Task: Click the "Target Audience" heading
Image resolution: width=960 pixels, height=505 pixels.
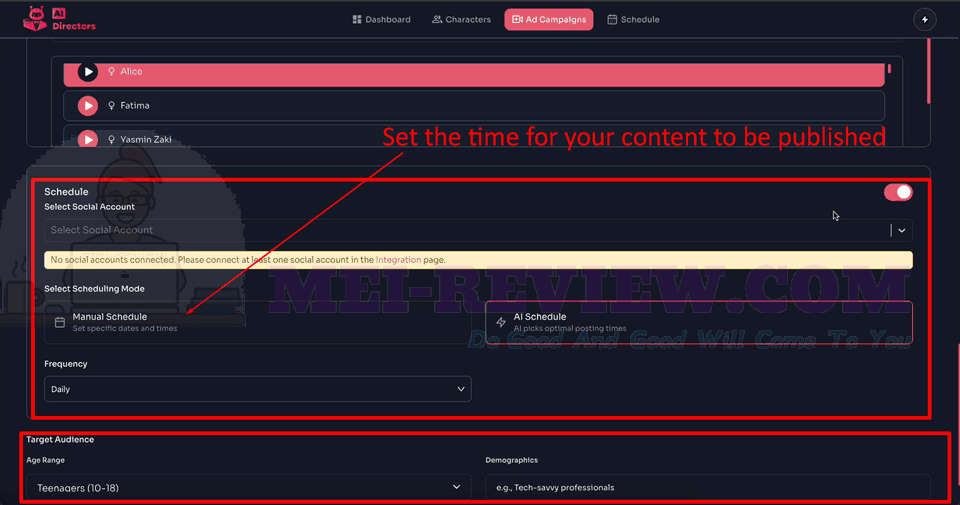Action: pos(60,440)
